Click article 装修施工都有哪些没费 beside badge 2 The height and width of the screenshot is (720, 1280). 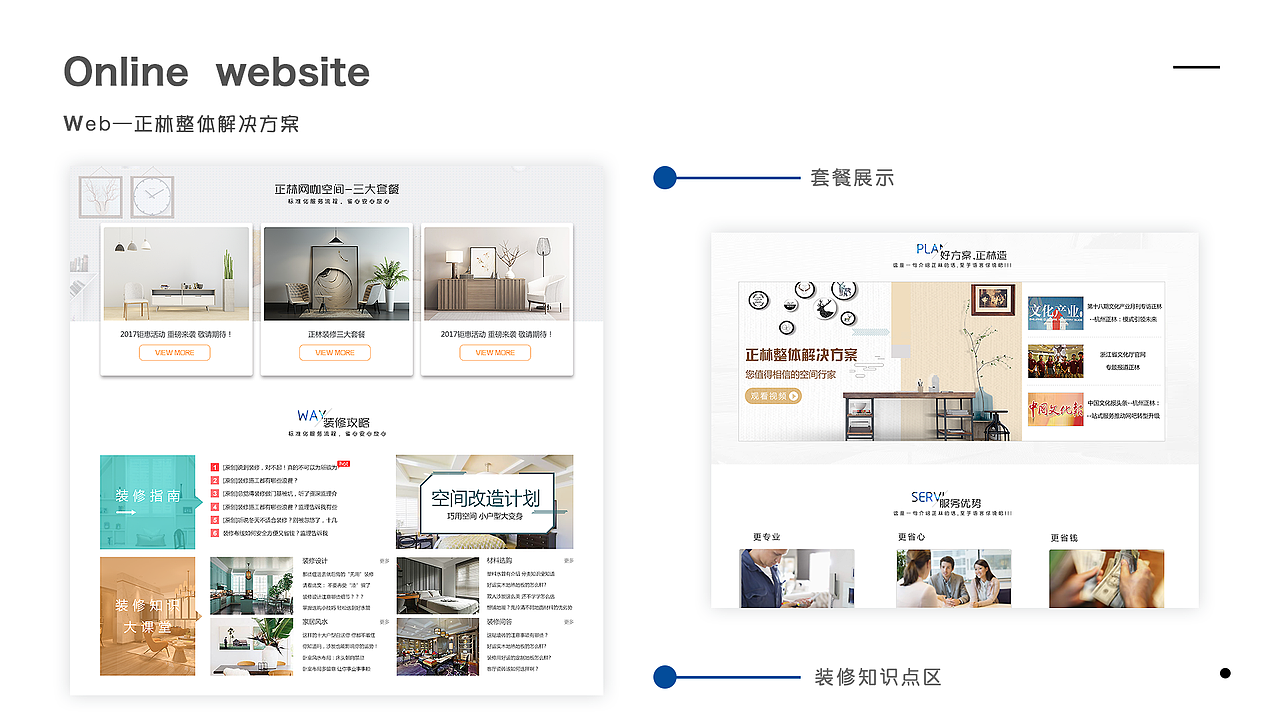pos(263,480)
